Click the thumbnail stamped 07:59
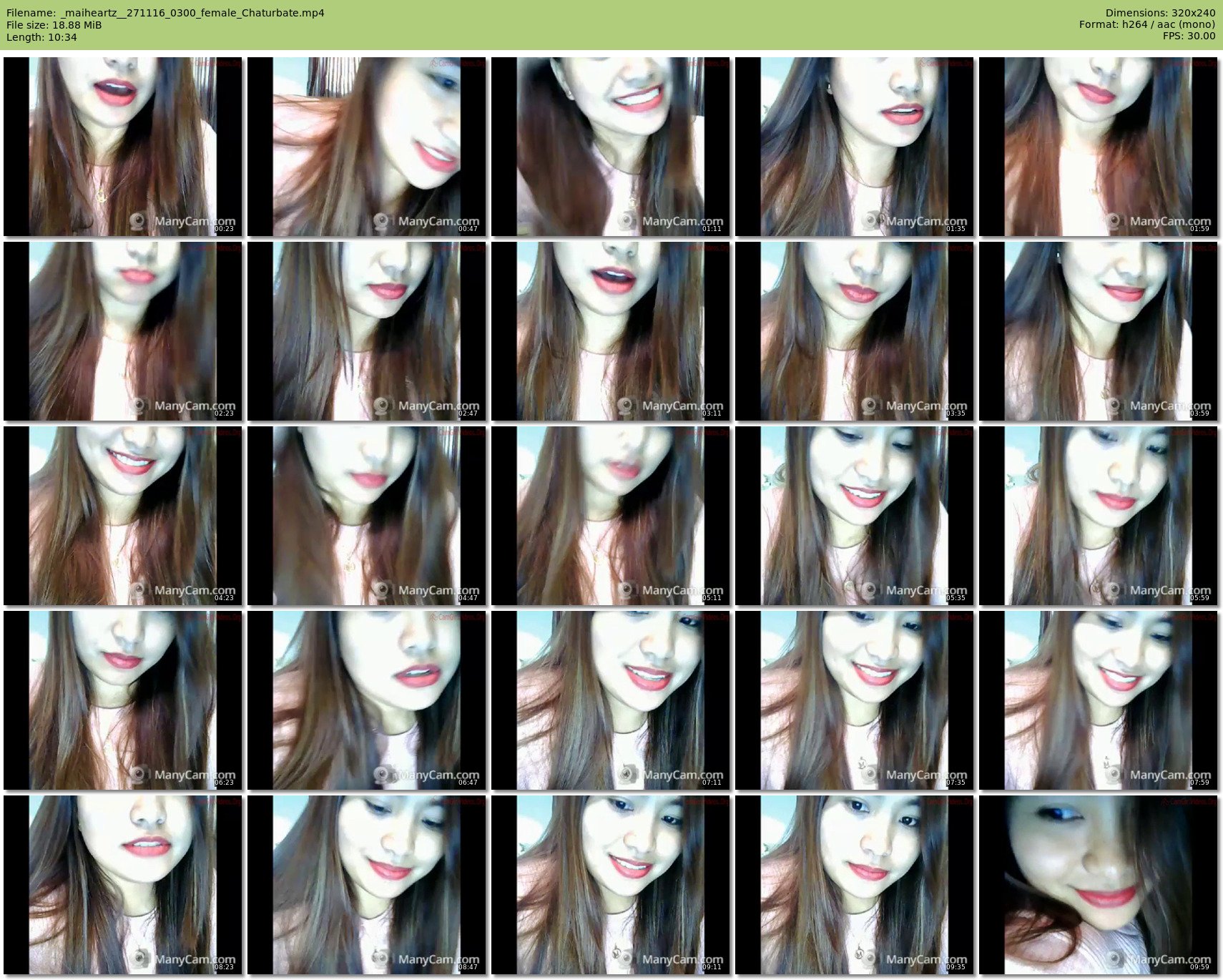The height and width of the screenshot is (980, 1223). tap(1099, 700)
